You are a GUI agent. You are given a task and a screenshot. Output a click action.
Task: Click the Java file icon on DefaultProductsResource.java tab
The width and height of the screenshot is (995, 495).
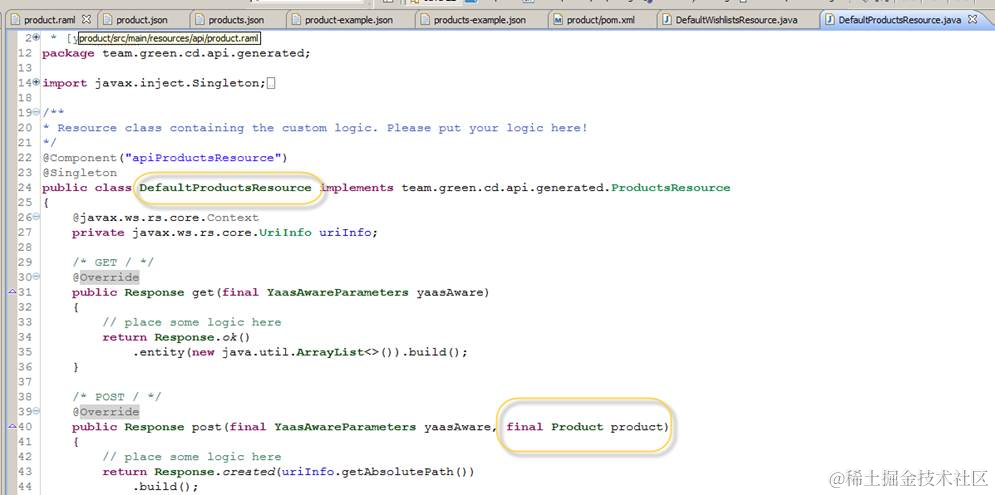point(829,20)
